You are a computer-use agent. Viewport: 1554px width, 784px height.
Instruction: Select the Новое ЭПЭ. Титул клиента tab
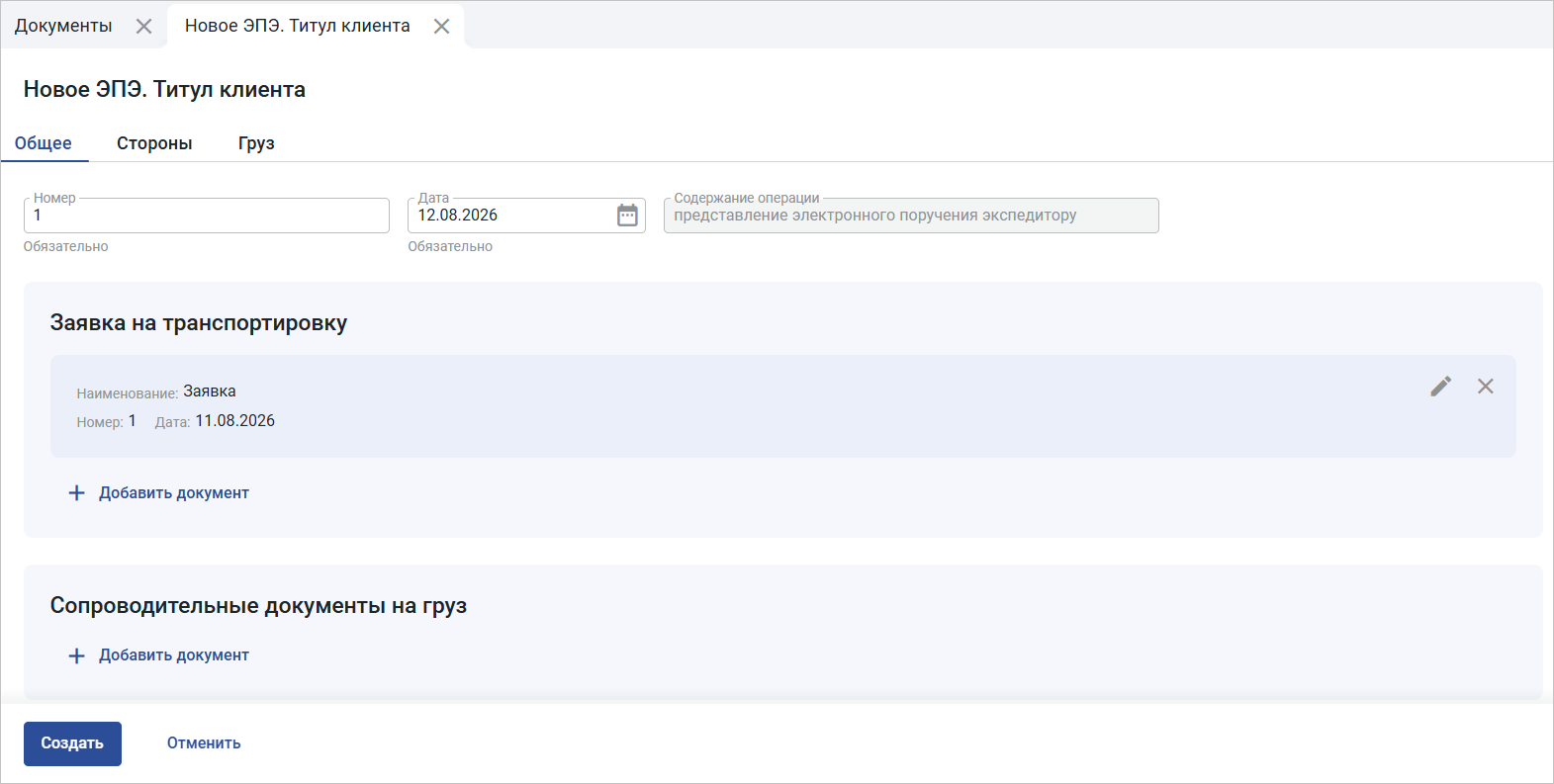pos(298,26)
